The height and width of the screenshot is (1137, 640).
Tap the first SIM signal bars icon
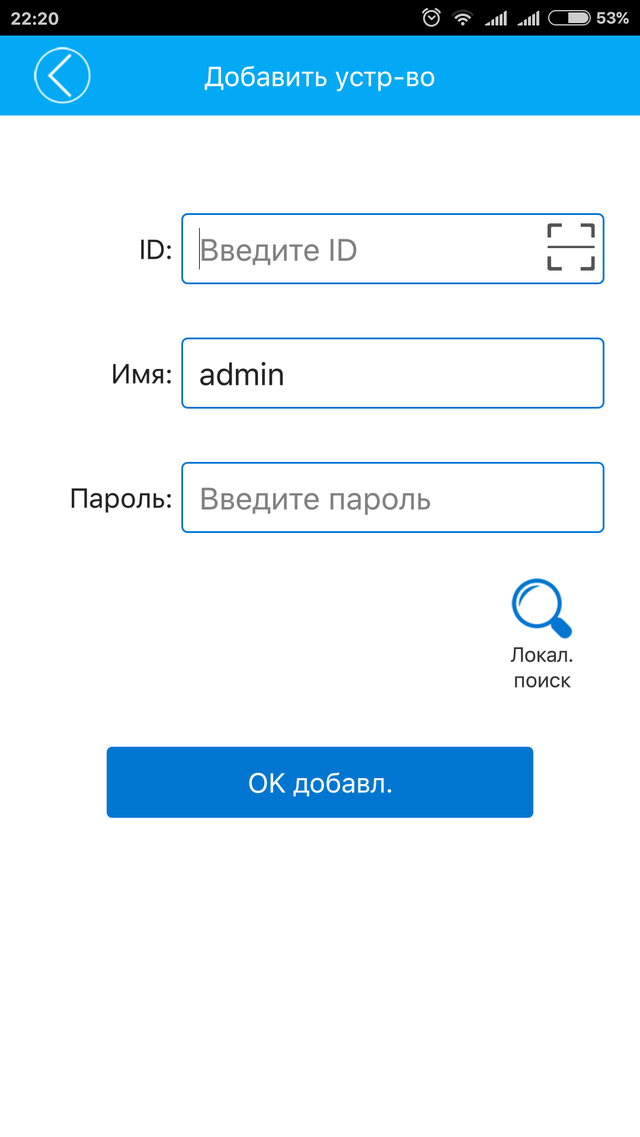495,18
